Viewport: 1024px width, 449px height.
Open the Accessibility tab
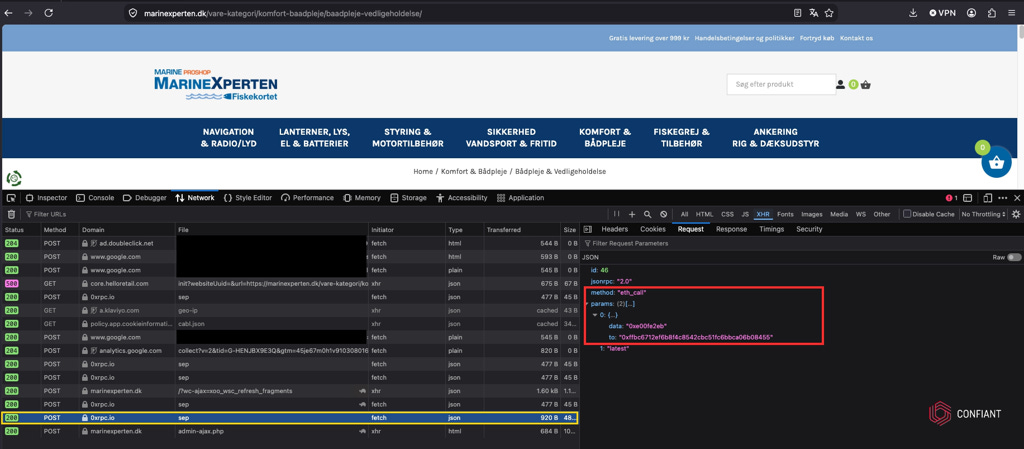click(462, 198)
